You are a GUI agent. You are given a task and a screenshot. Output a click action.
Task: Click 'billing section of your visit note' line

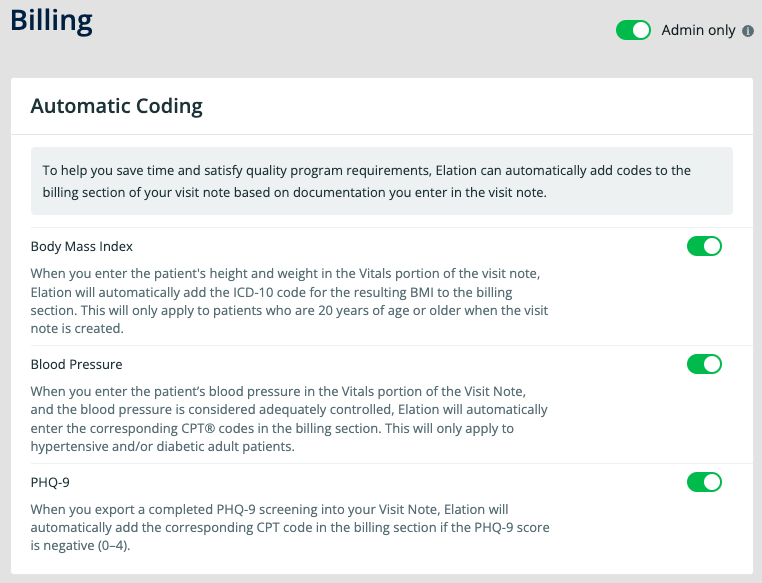point(294,192)
